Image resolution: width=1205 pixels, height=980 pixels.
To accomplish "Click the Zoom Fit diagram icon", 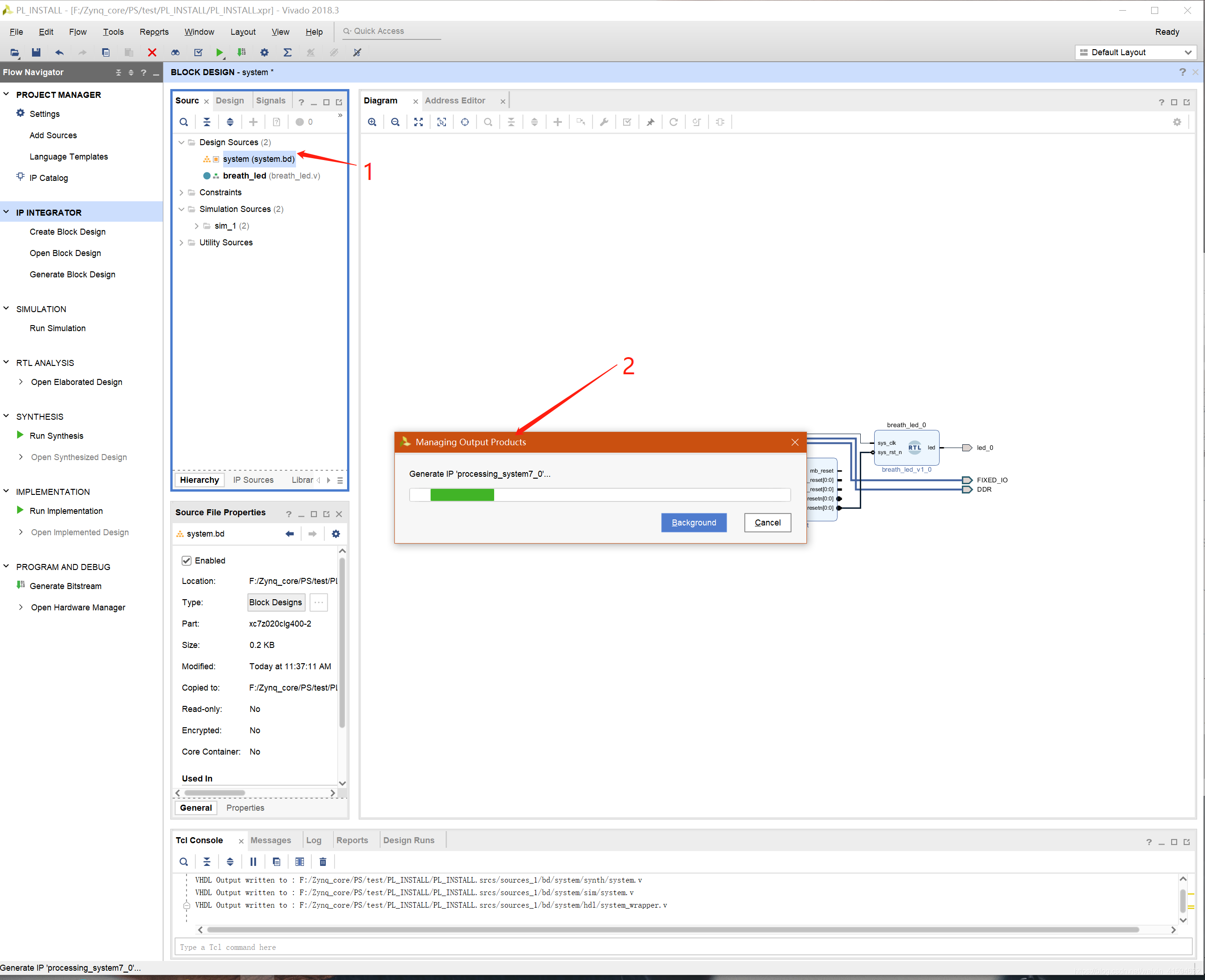I will 419,122.
